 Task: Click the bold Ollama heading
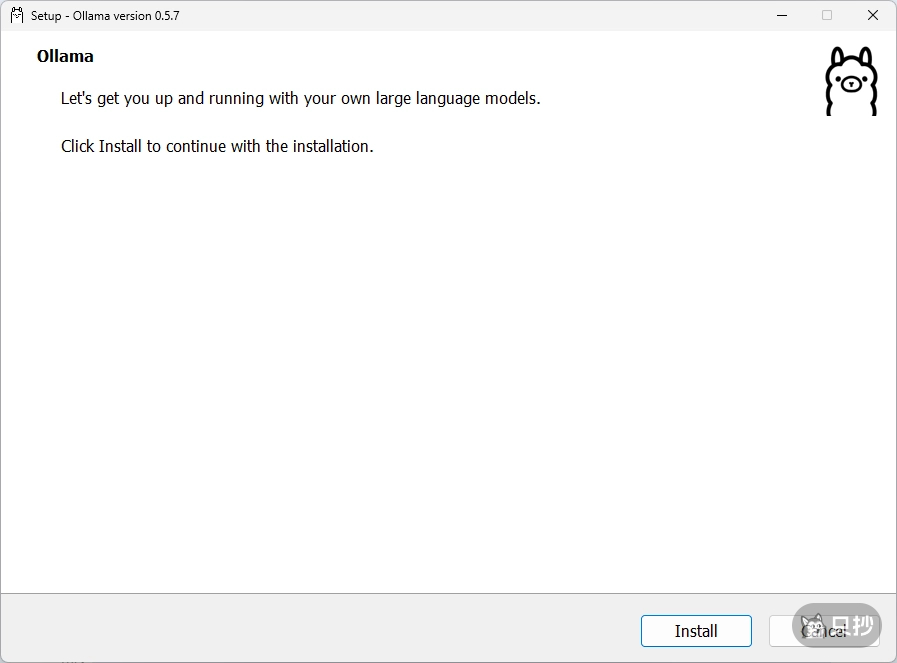coord(65,56)
